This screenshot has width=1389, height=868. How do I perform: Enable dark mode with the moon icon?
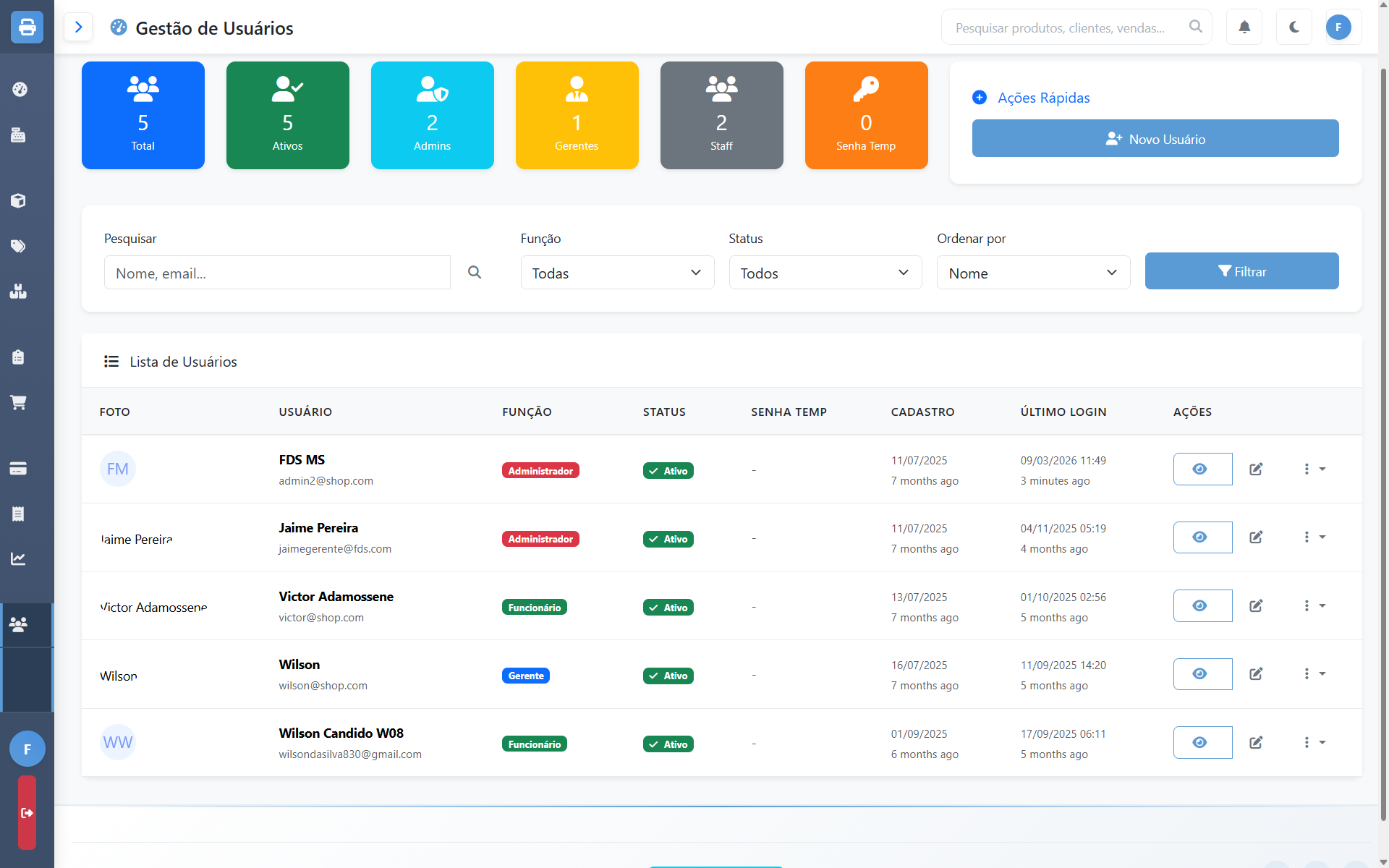click(1294, 27)
